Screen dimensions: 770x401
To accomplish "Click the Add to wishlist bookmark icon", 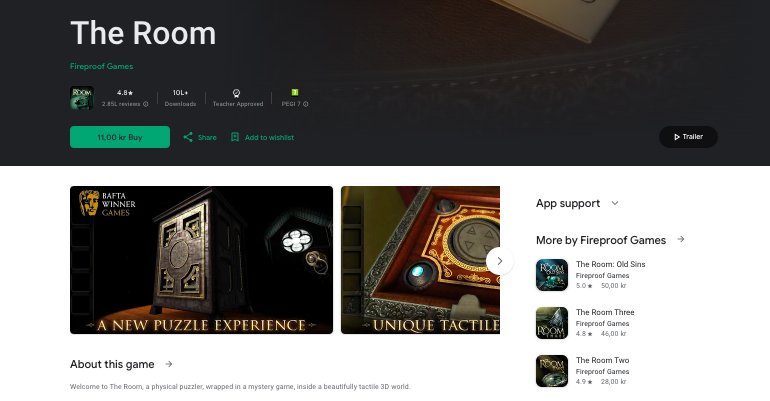I will [235, 137].
